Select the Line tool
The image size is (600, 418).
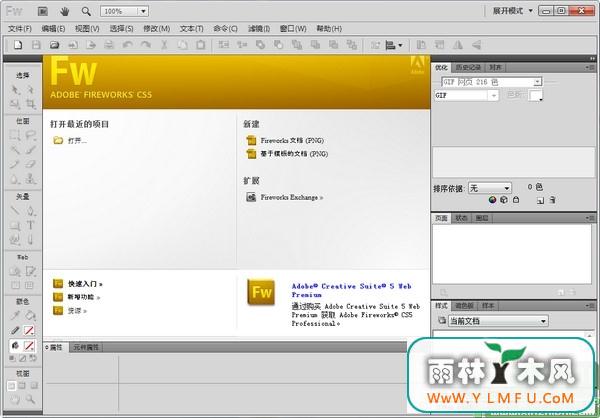pos(15,211)
